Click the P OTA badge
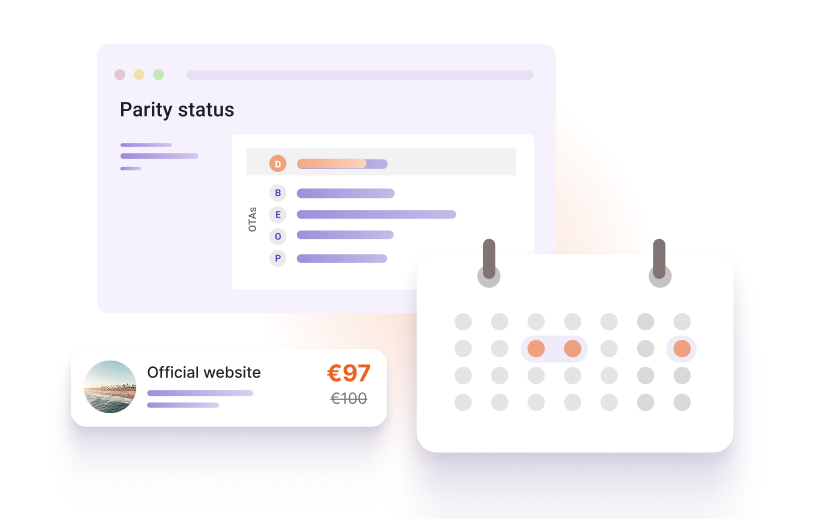Screen dimensions: 830x519 click(278, 258)
